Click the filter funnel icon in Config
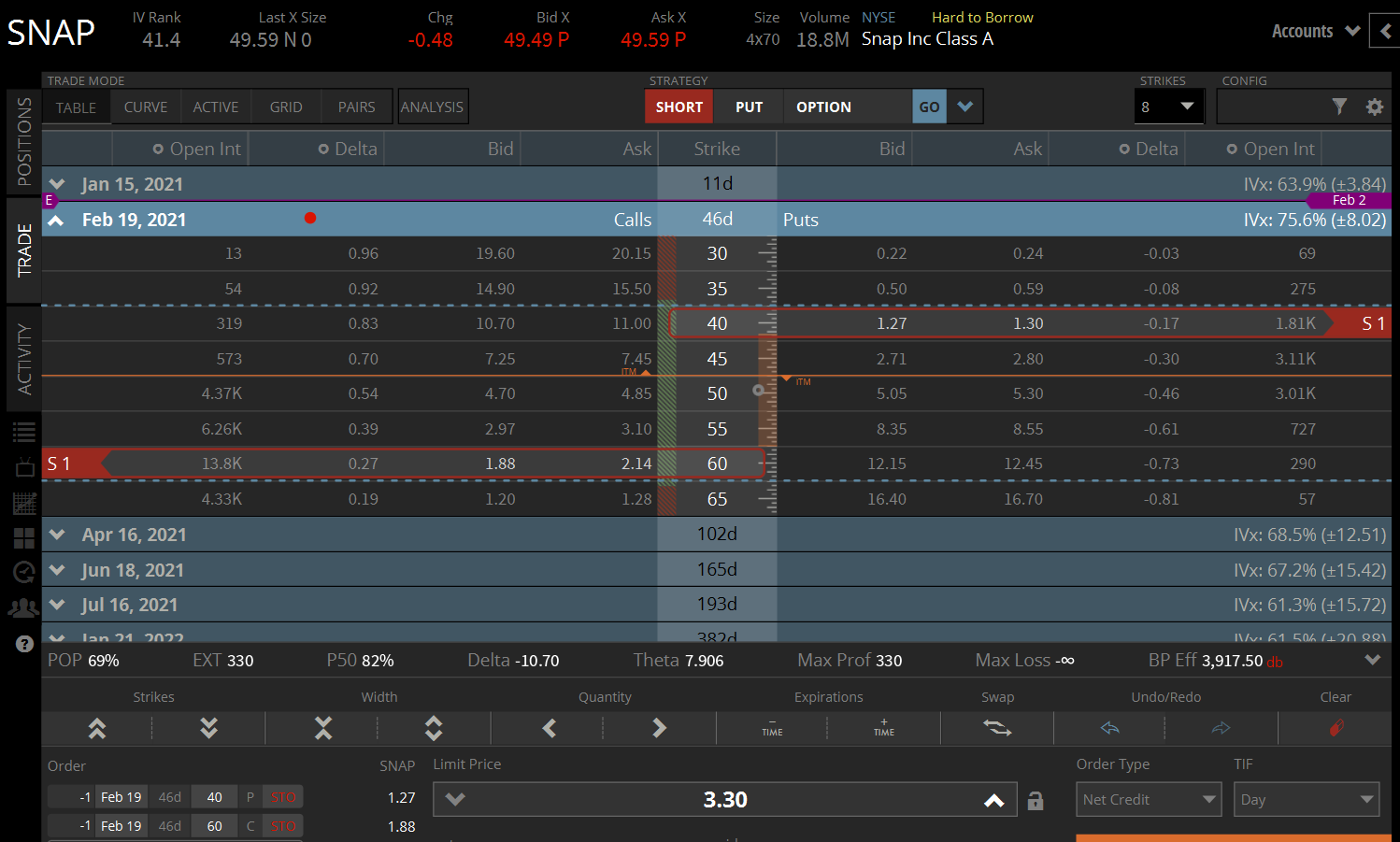 tap(1339, 107)
